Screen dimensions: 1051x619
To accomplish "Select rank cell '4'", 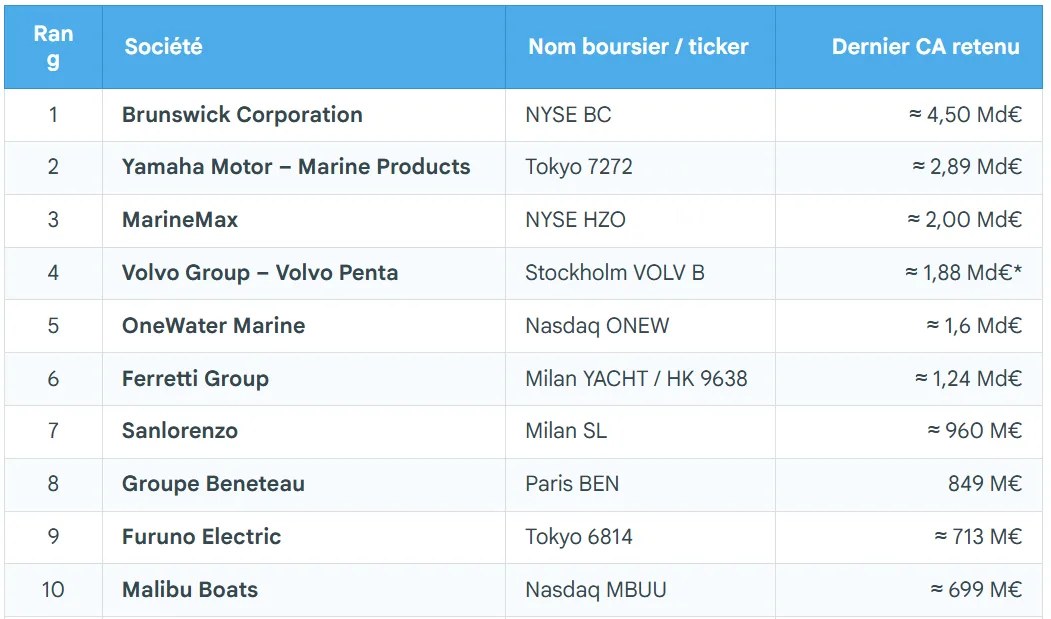I will click(x=54, y=273).
